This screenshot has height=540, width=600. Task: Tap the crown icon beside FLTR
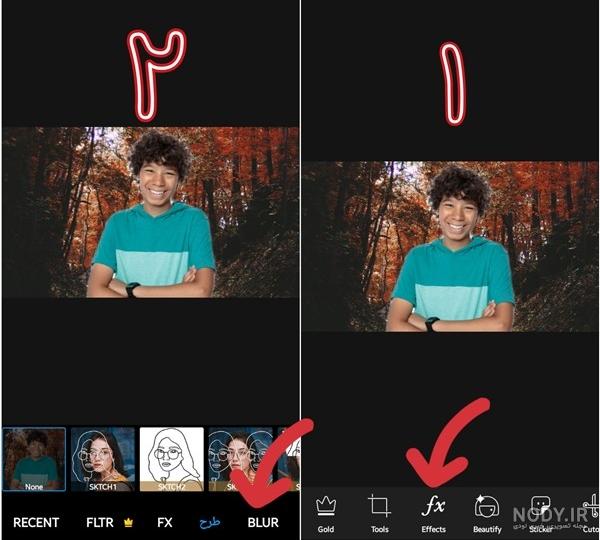(128, 522)
